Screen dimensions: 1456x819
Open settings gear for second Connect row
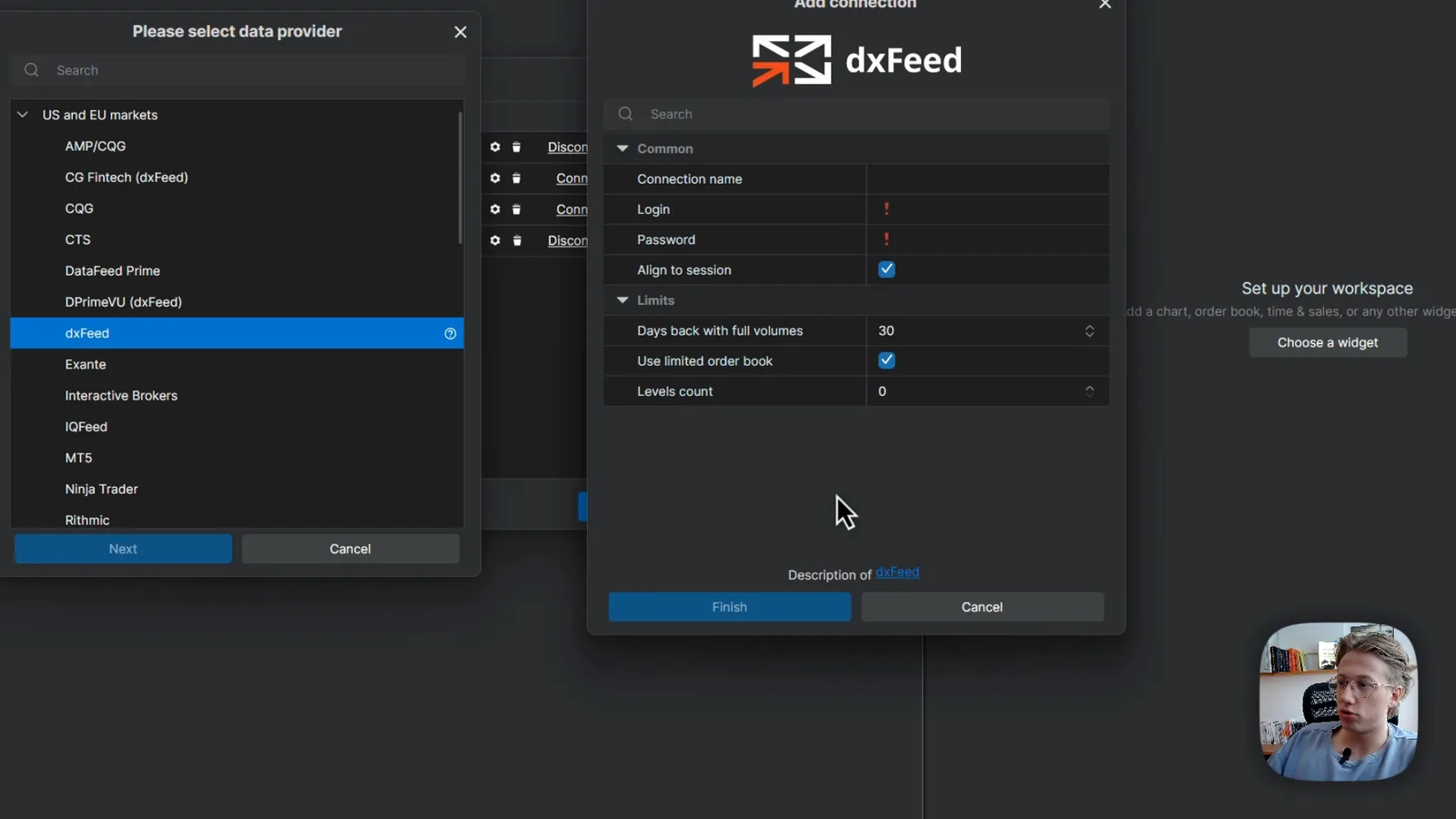tap(495, 209)
